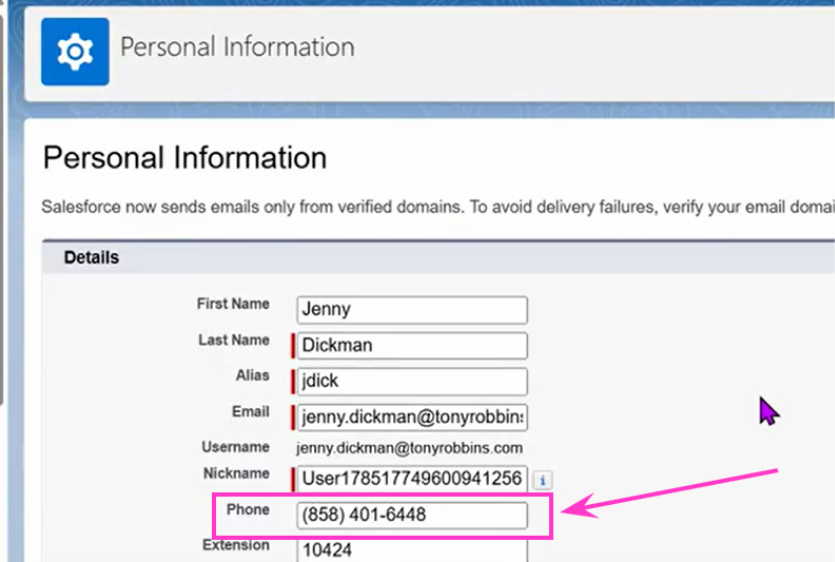Click the blue gear Personal Information icon

[x=75, y=52]
